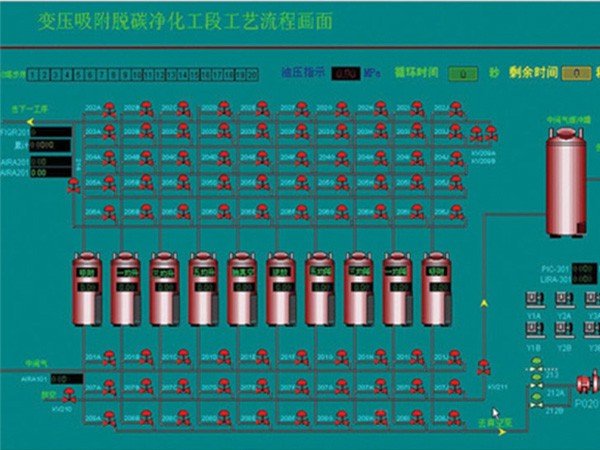Click pump P020 icon

pyautogui.click(x=585, y=384)
